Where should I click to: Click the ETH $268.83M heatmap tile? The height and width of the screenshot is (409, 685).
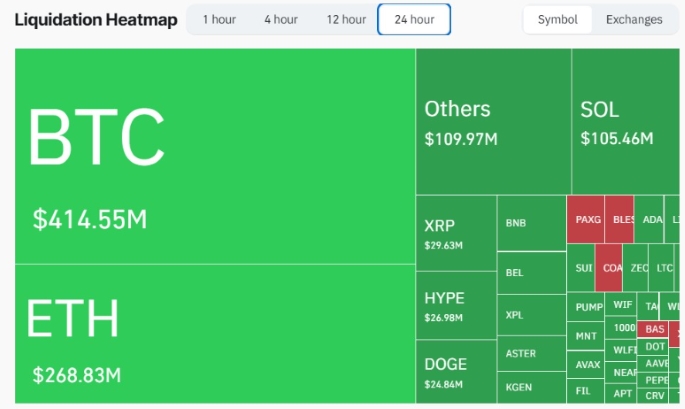pos(214,333)
